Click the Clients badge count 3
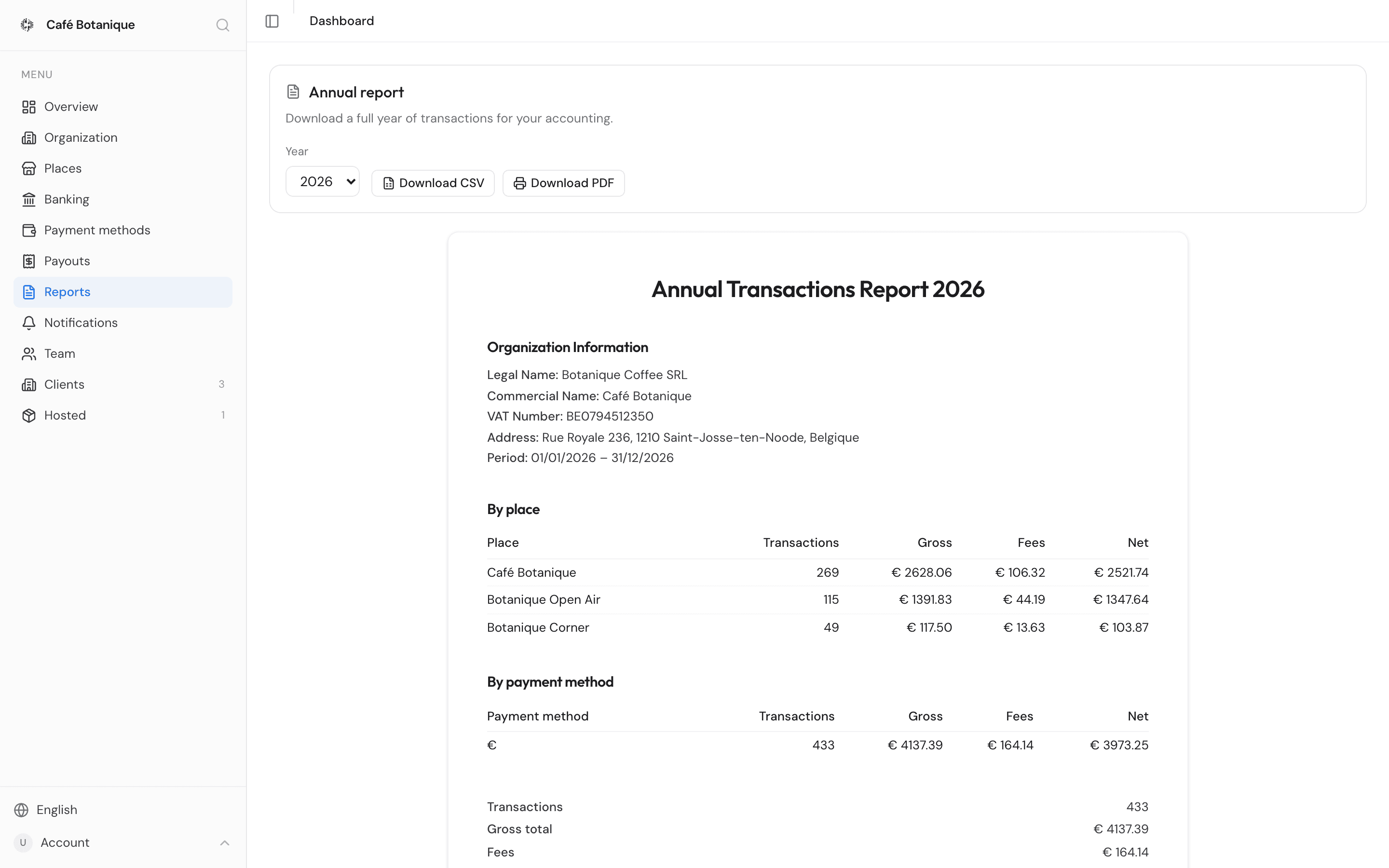1389x868 pixels. (221, 384)
